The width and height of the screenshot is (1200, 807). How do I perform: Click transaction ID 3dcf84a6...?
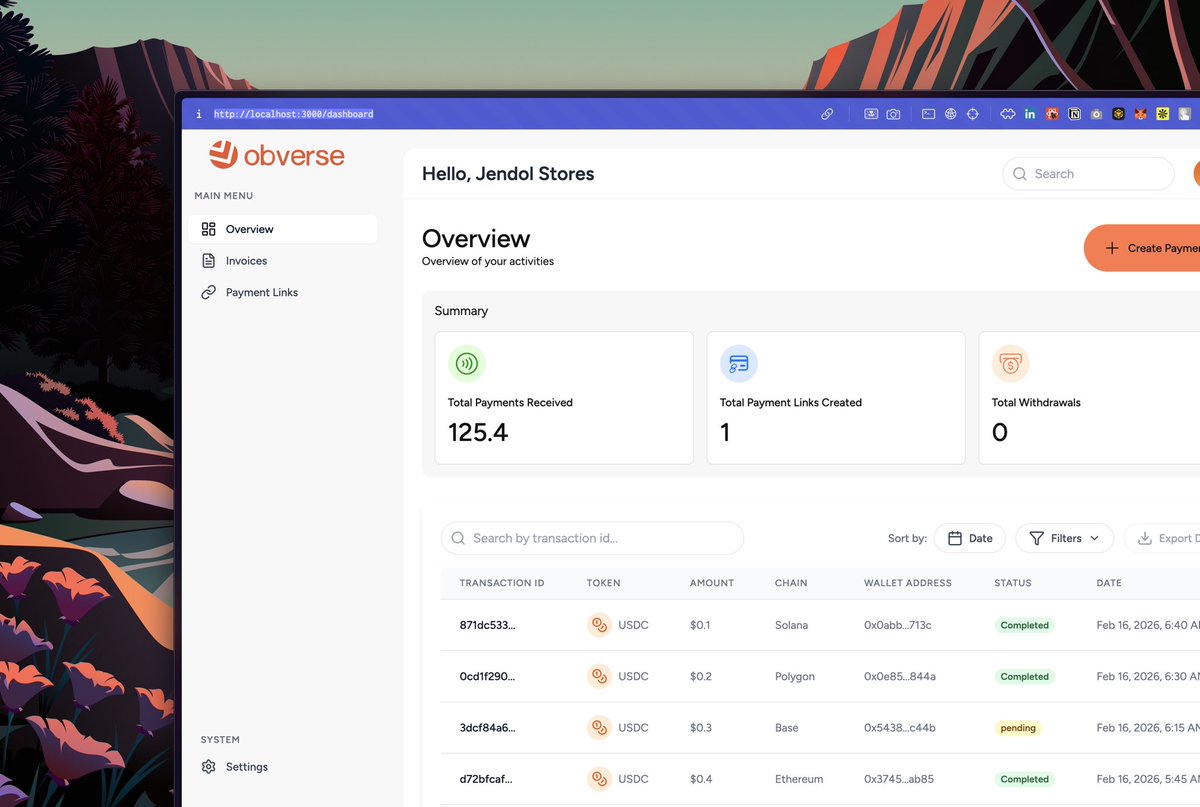pos(488,728)
